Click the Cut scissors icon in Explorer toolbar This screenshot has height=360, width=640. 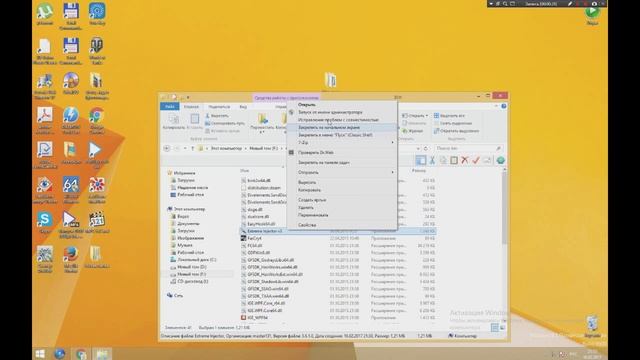[432, 160]
